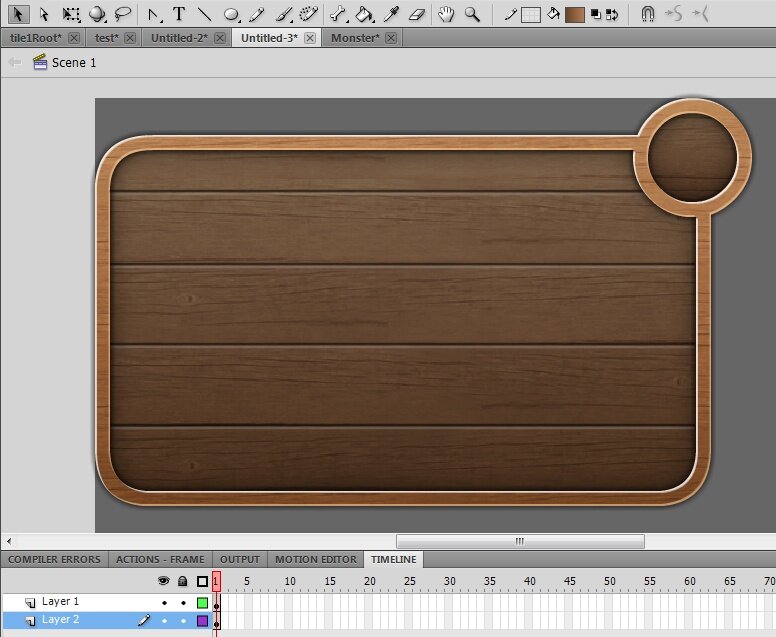Open the Motion Editor panel tab
The height and width of the screenshot is (637, 776).
(x=315, y=560)
